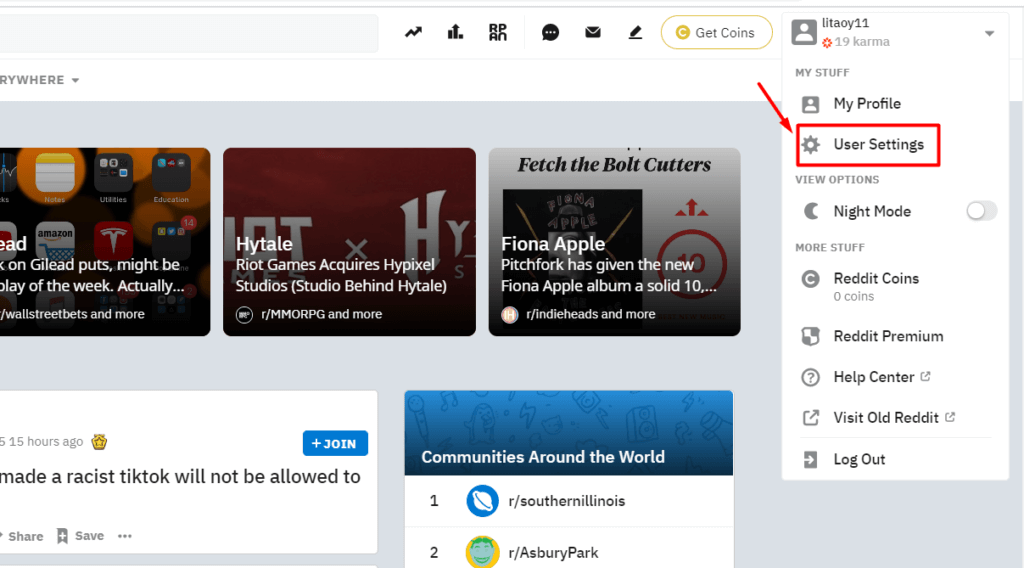The width and height of the screenshot is (1024, 568).
Task: Click the r/MMORPG community icon
Action: click(244, 315)
